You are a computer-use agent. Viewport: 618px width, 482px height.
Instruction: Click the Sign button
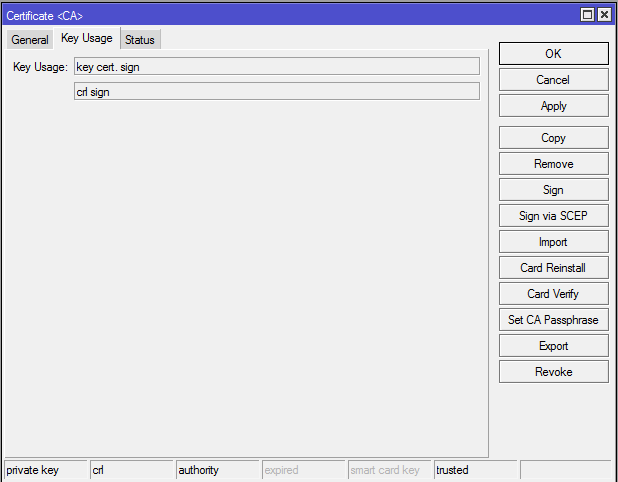coord(553,190)
